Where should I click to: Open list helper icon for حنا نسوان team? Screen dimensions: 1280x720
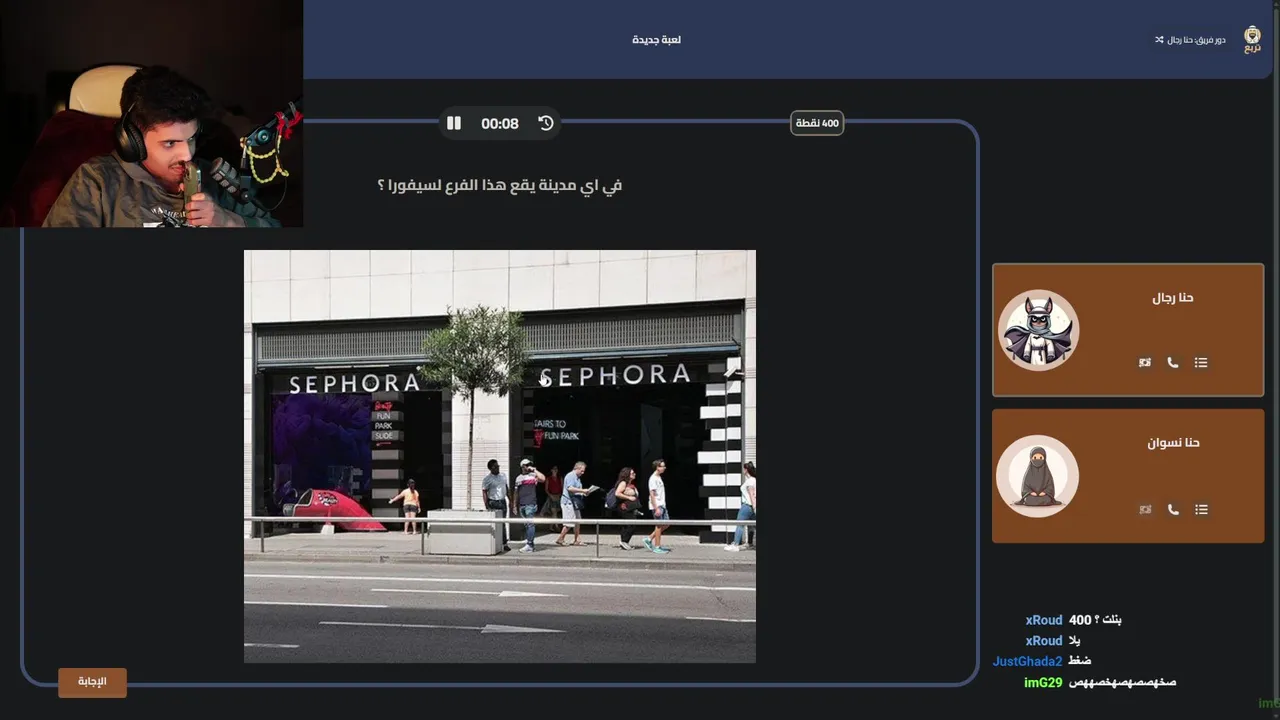1201,510
